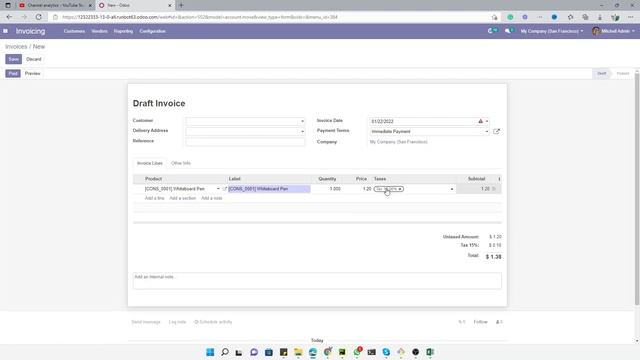The image size is (640, 360).
Task: Open product external link icon beside Whiteboard Pen
Action: [x=224, y=189]
